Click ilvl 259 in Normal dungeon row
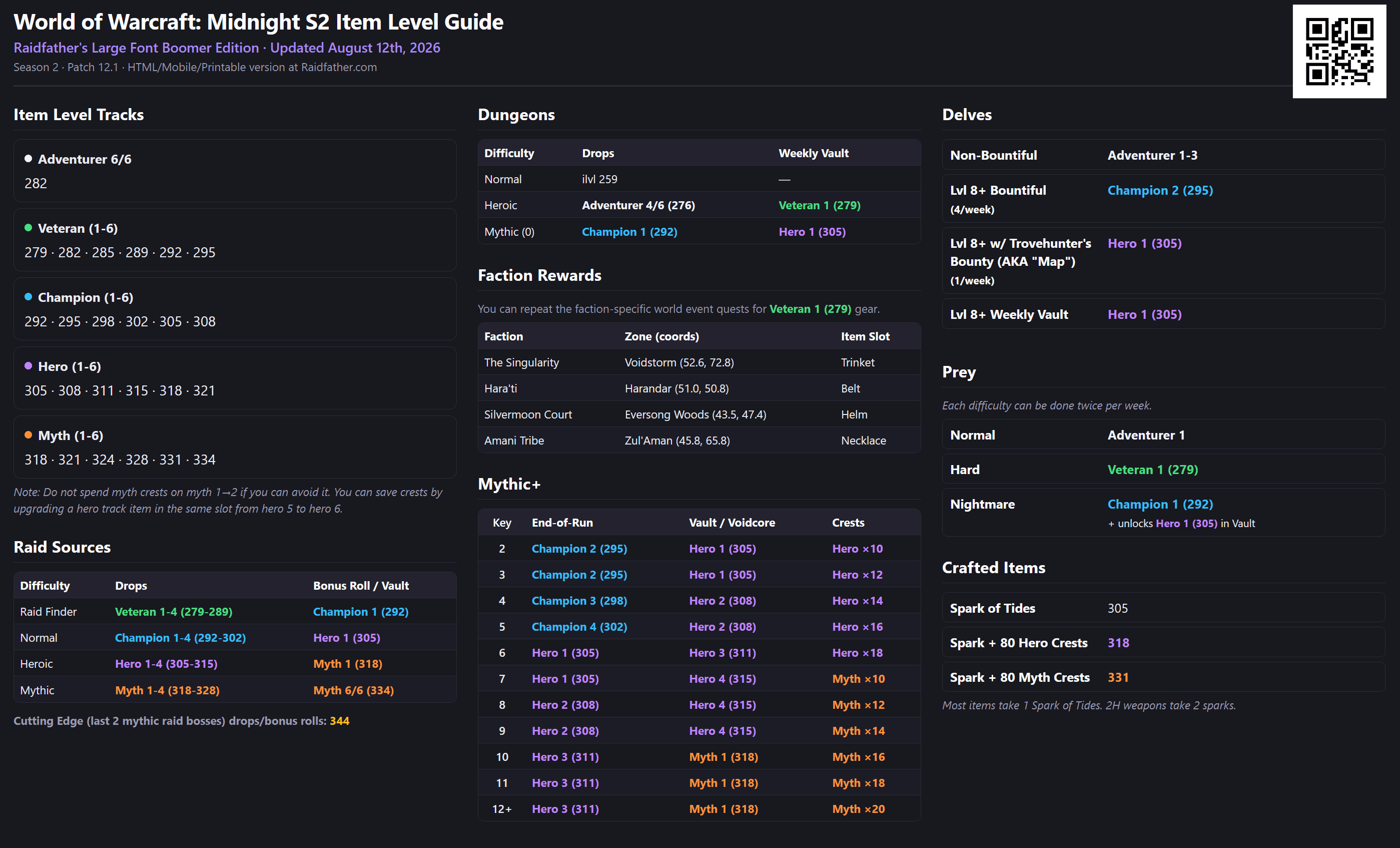This screenshot has width=1400, height=848. click(x=599, y=179)
